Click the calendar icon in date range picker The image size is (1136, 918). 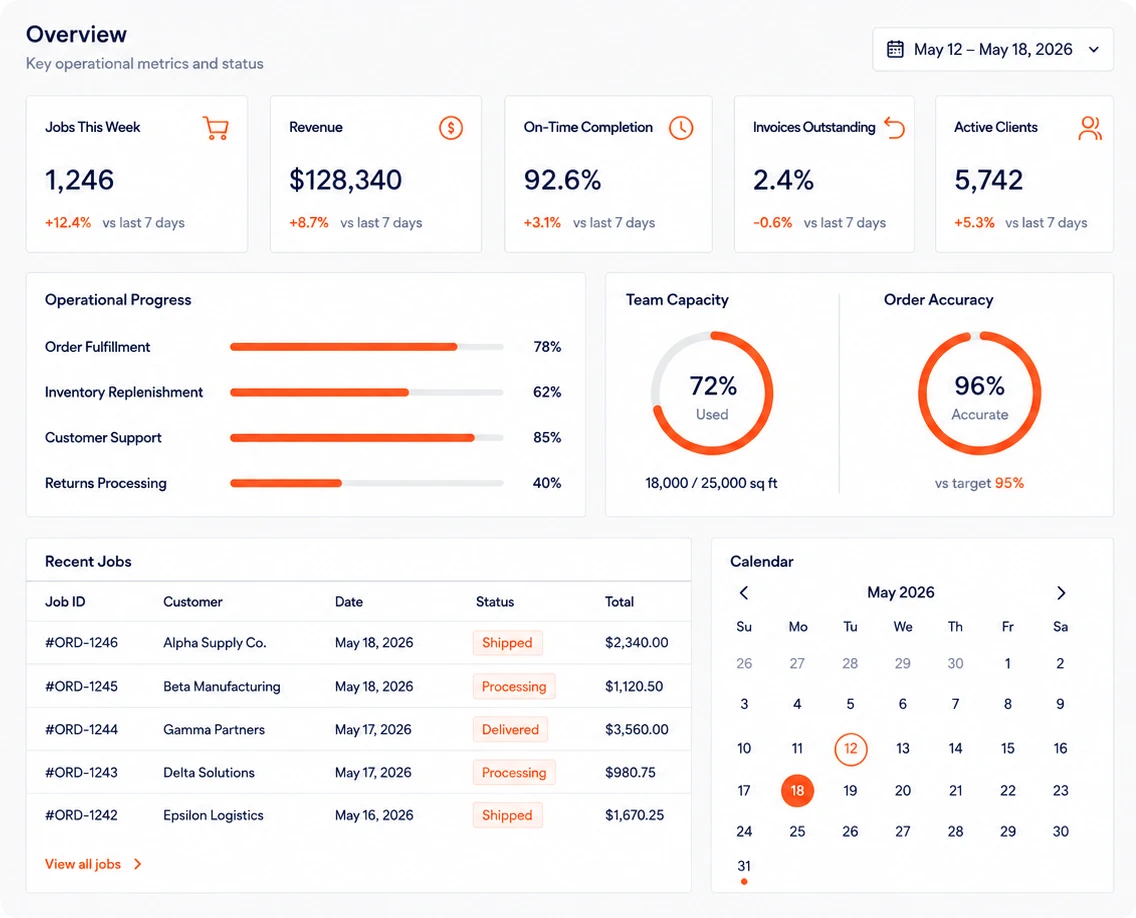click(x=895, y=49)
